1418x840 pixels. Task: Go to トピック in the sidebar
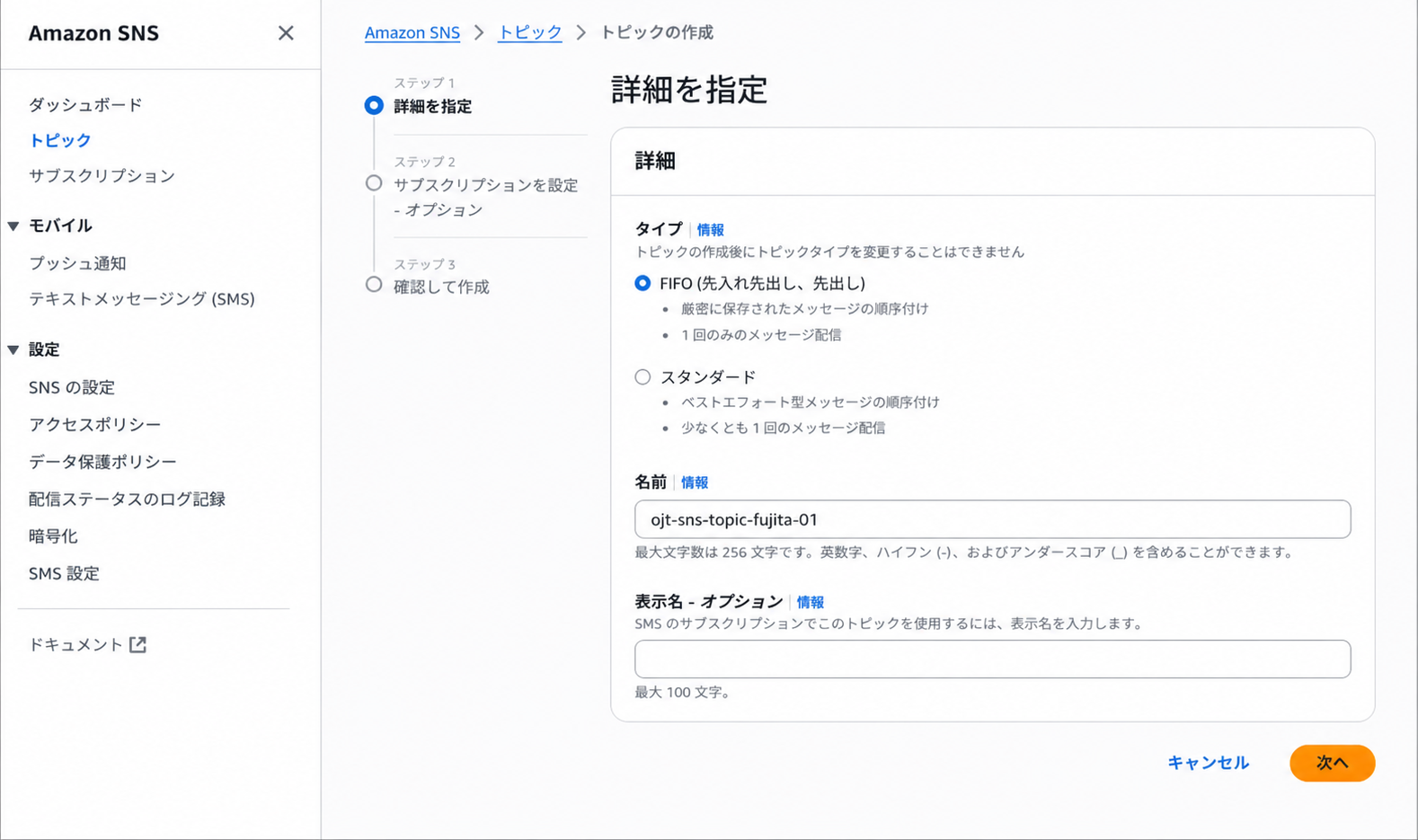60,140
